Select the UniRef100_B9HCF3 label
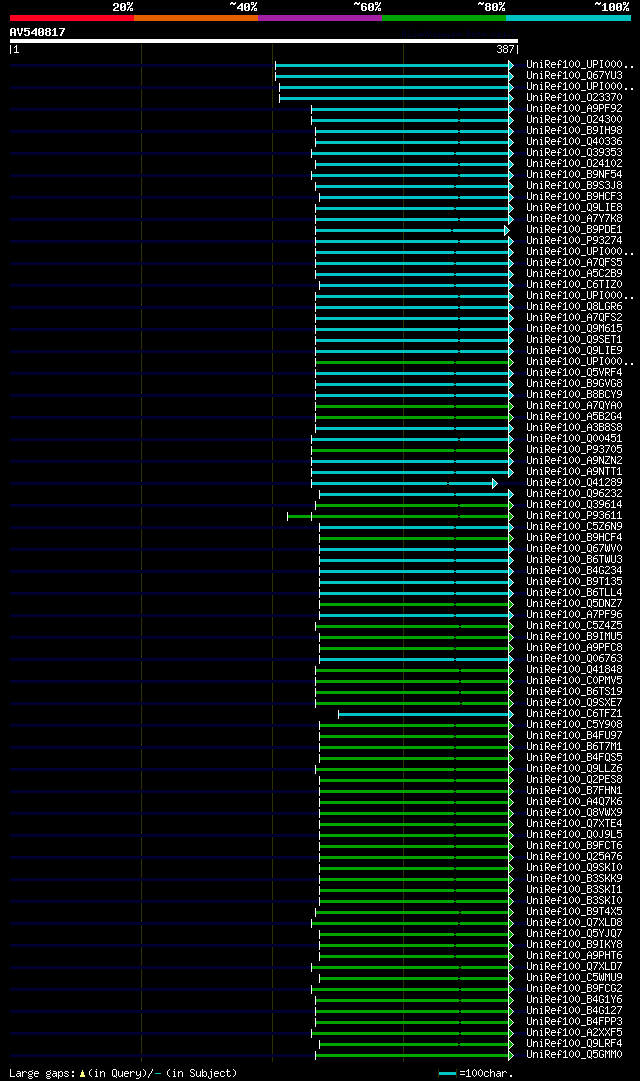 click(574, 197)
